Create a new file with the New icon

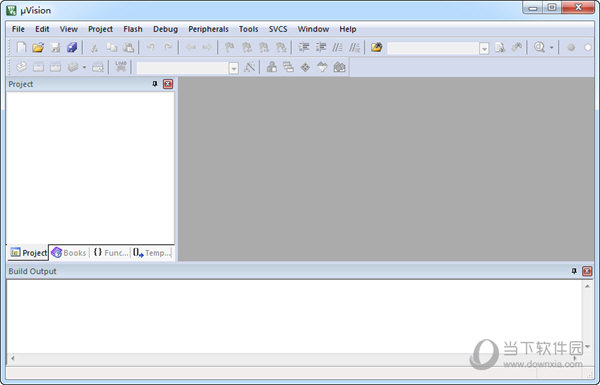click(21, 47)
